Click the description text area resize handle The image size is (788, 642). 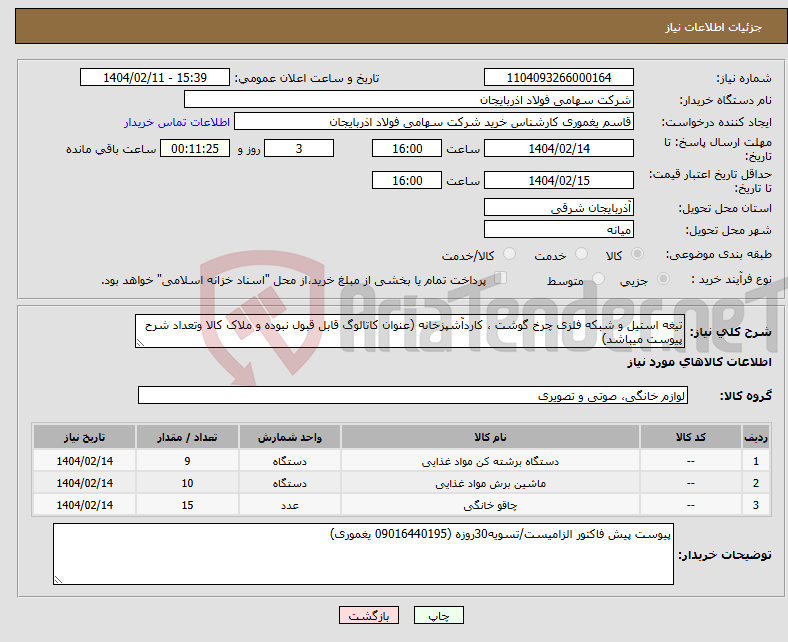pos(140,343)
